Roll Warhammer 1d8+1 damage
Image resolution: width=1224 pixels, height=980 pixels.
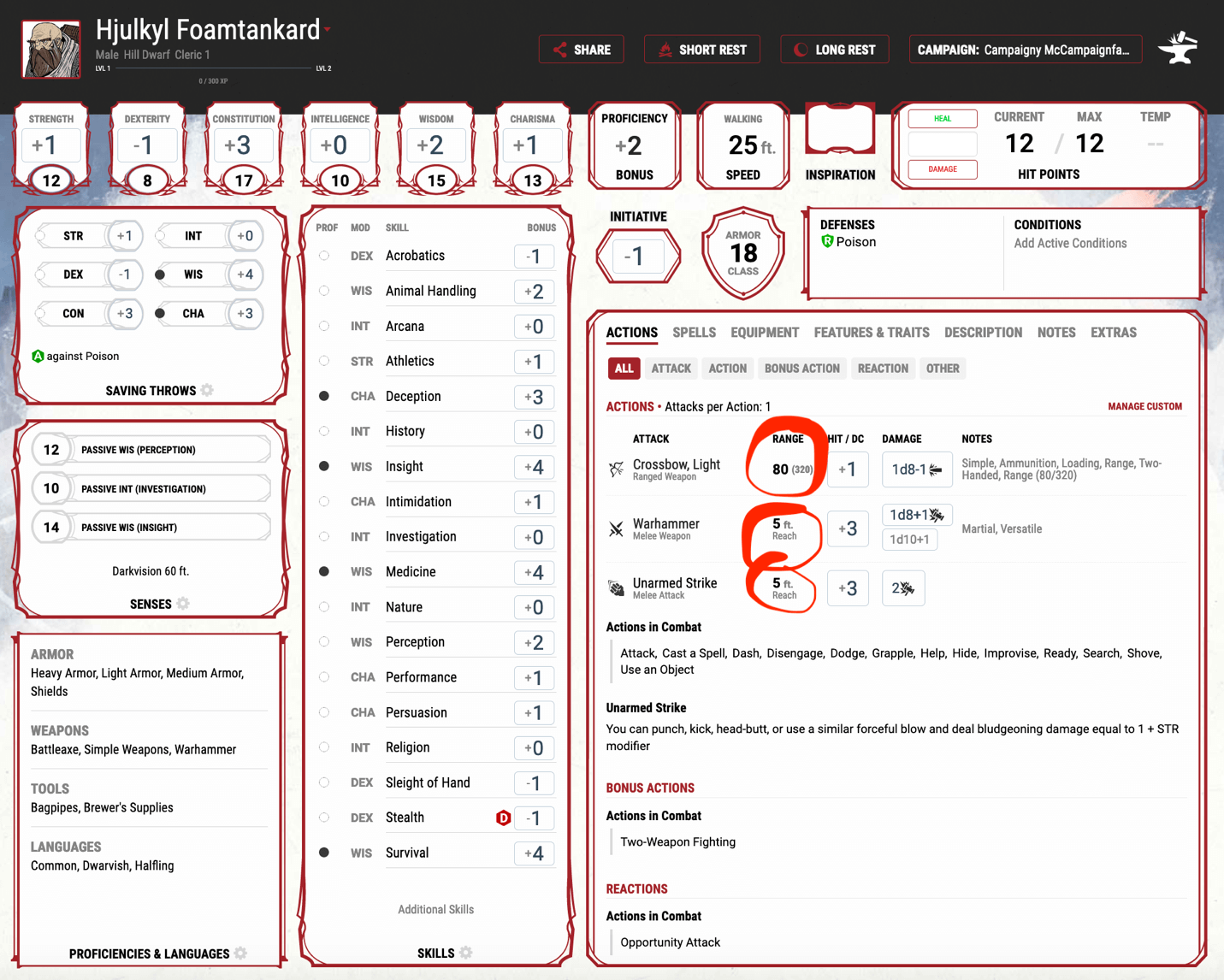917,516
